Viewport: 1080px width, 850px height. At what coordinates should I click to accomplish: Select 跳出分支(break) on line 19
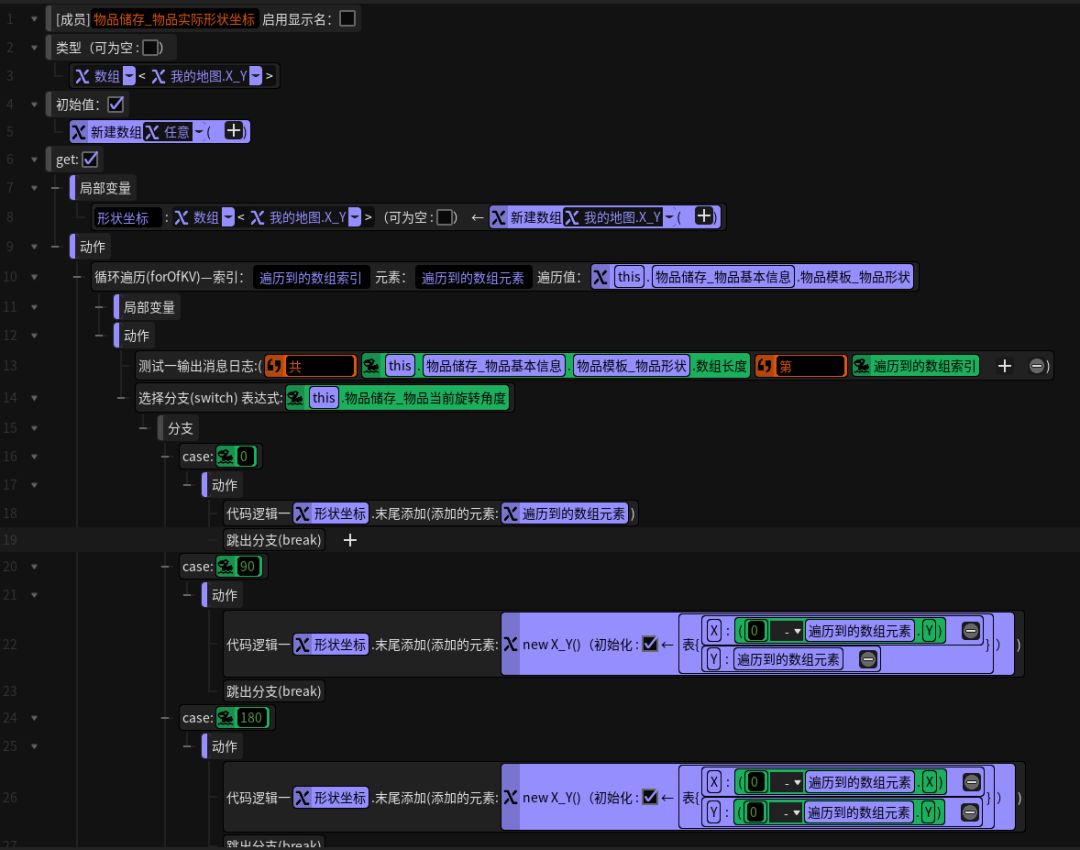click(273, 540)
